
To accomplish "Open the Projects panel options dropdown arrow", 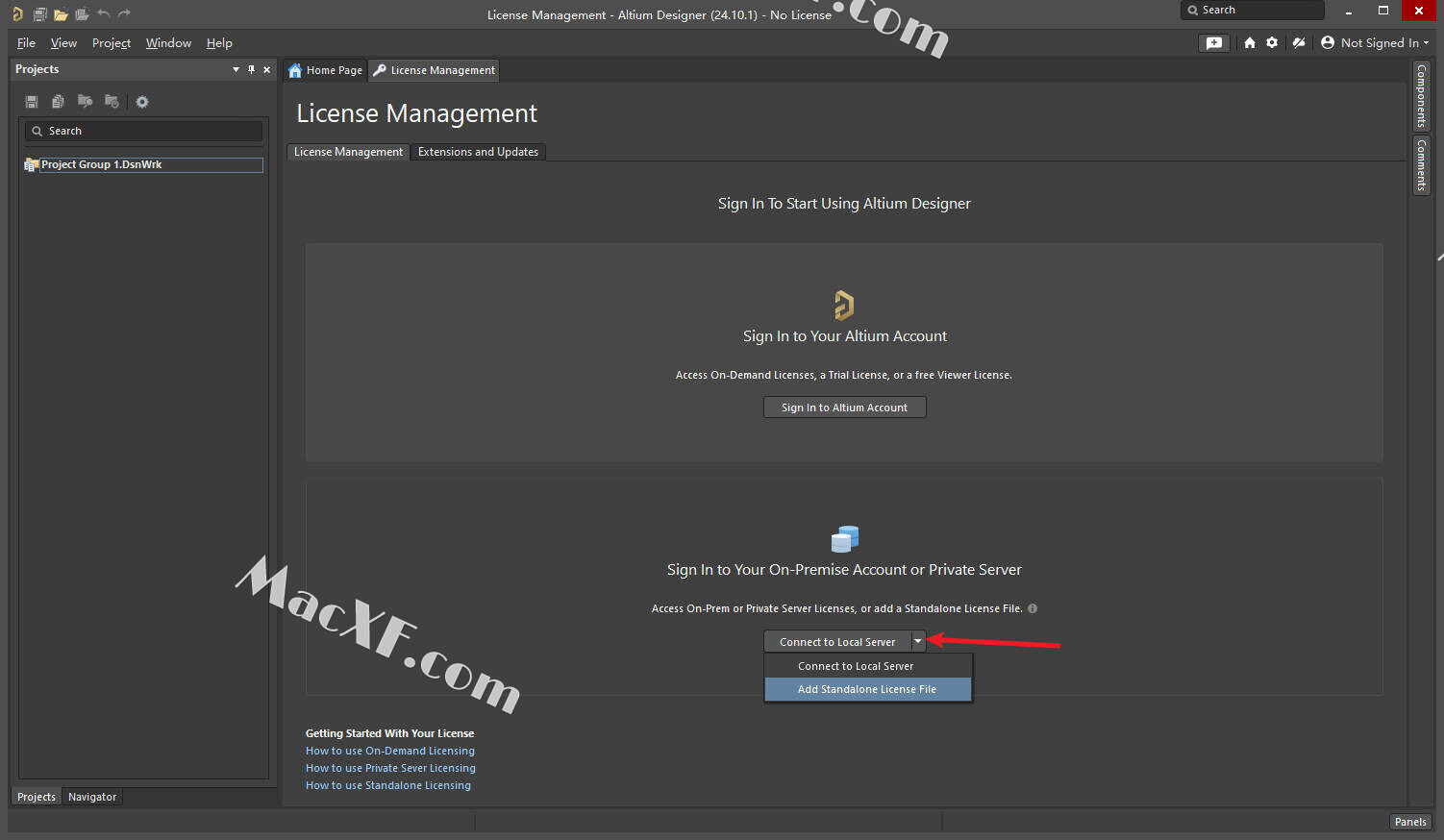I will (236, 69).
